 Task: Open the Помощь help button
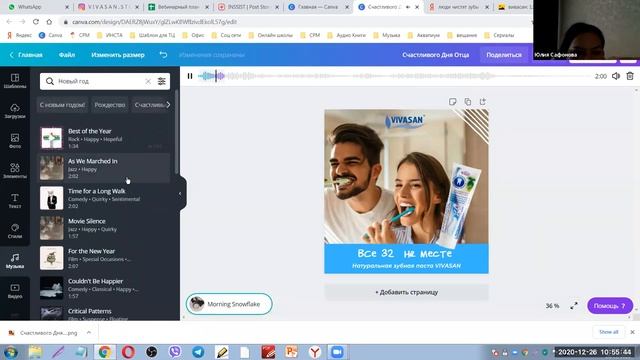[x=610, y=306]
